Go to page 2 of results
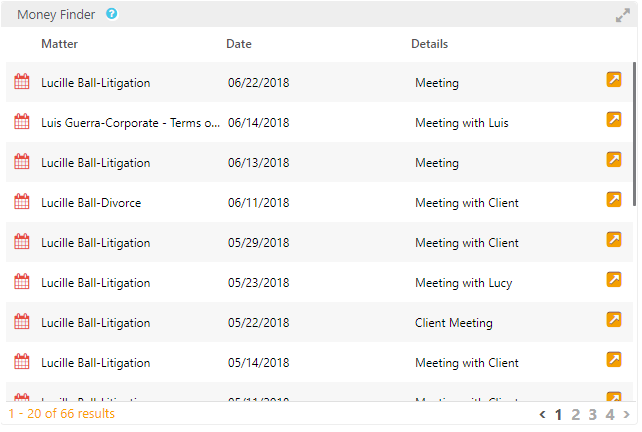This screenshot has height=432, width=642. pyautogui.click(x=576, y=414)
